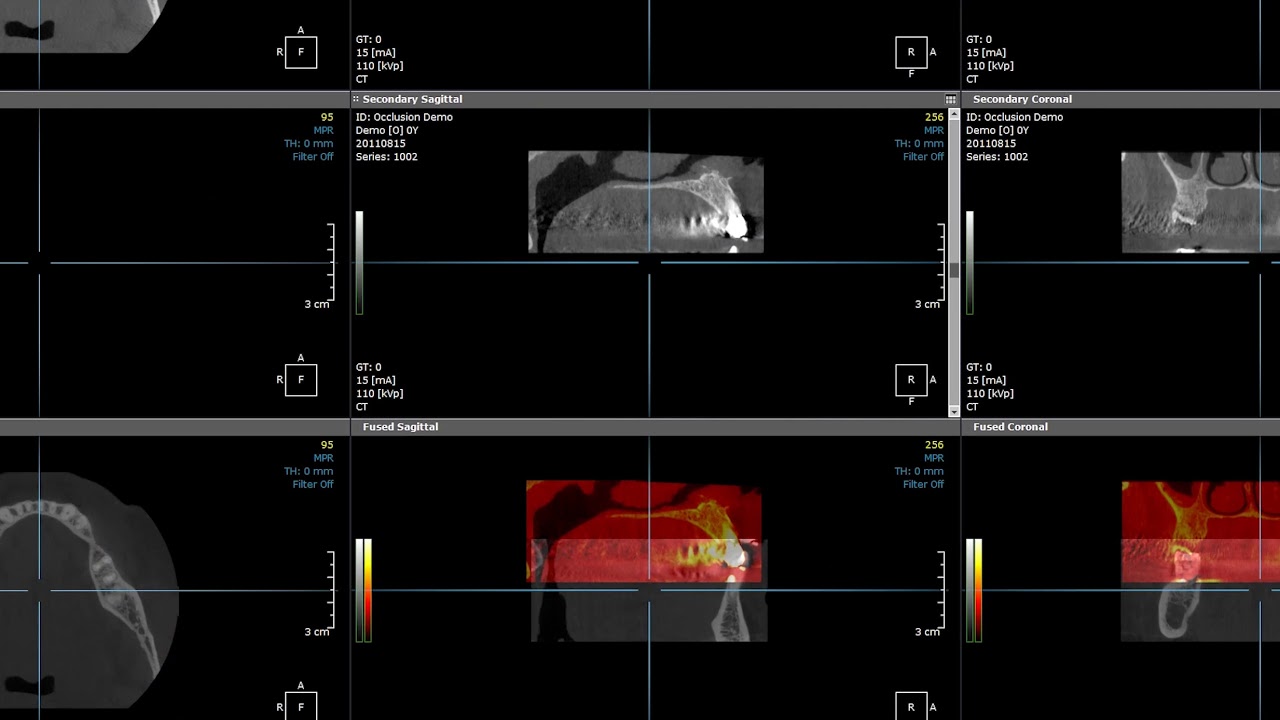This screenshot has width=1280, height=720.
Task: Click date "20110815" in Secondary Coronal pane
Action: [990, 143]
